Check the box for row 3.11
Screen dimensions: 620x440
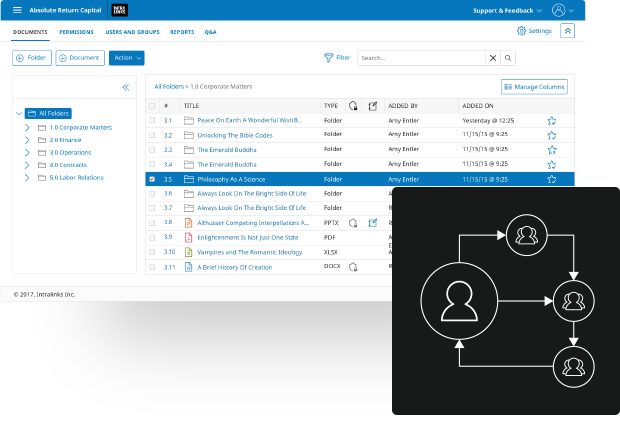pos(152,267)
